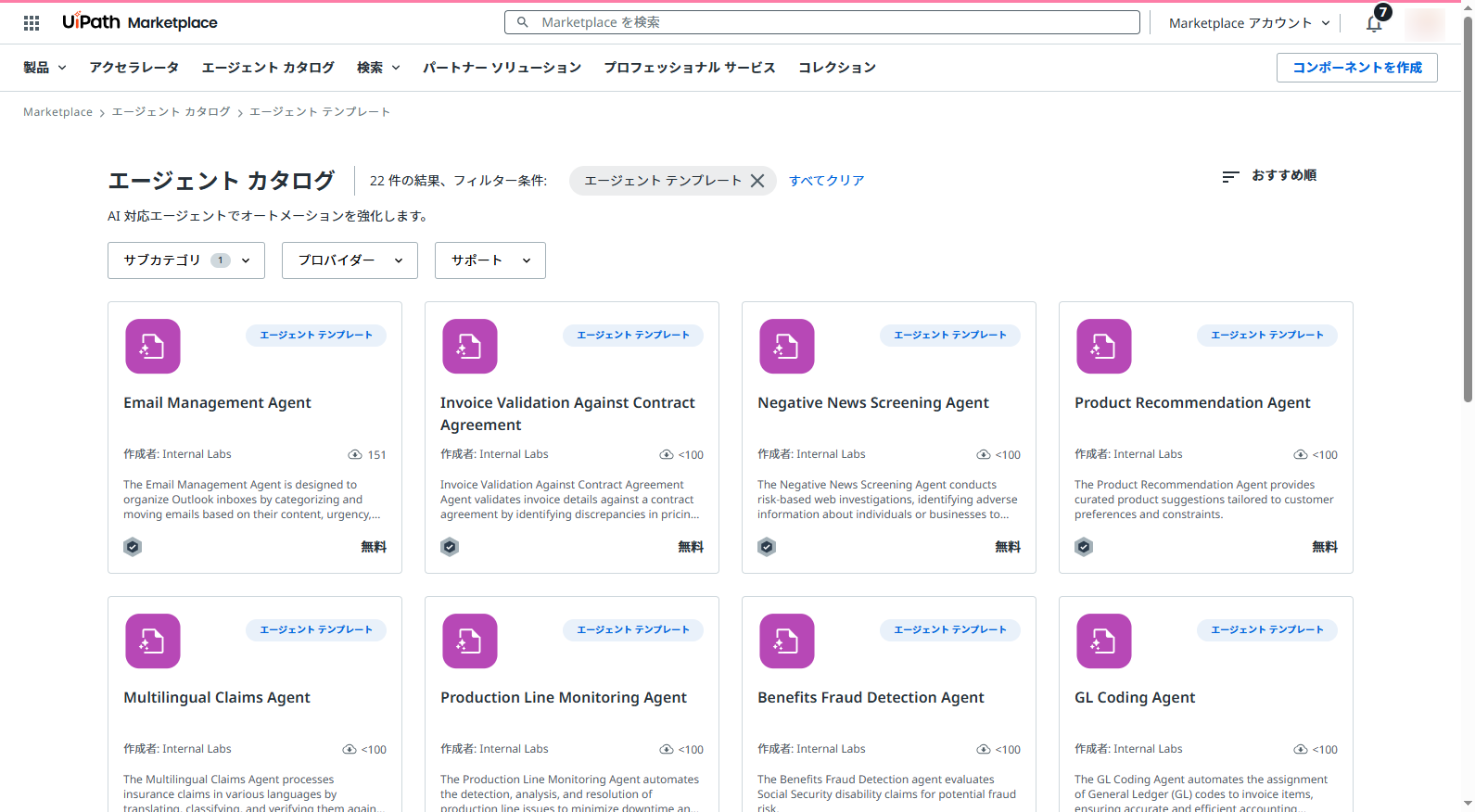1475x812 pixels.
Task: Open the Benefits Fraud Detection Agent title
Action: (871, 697)
